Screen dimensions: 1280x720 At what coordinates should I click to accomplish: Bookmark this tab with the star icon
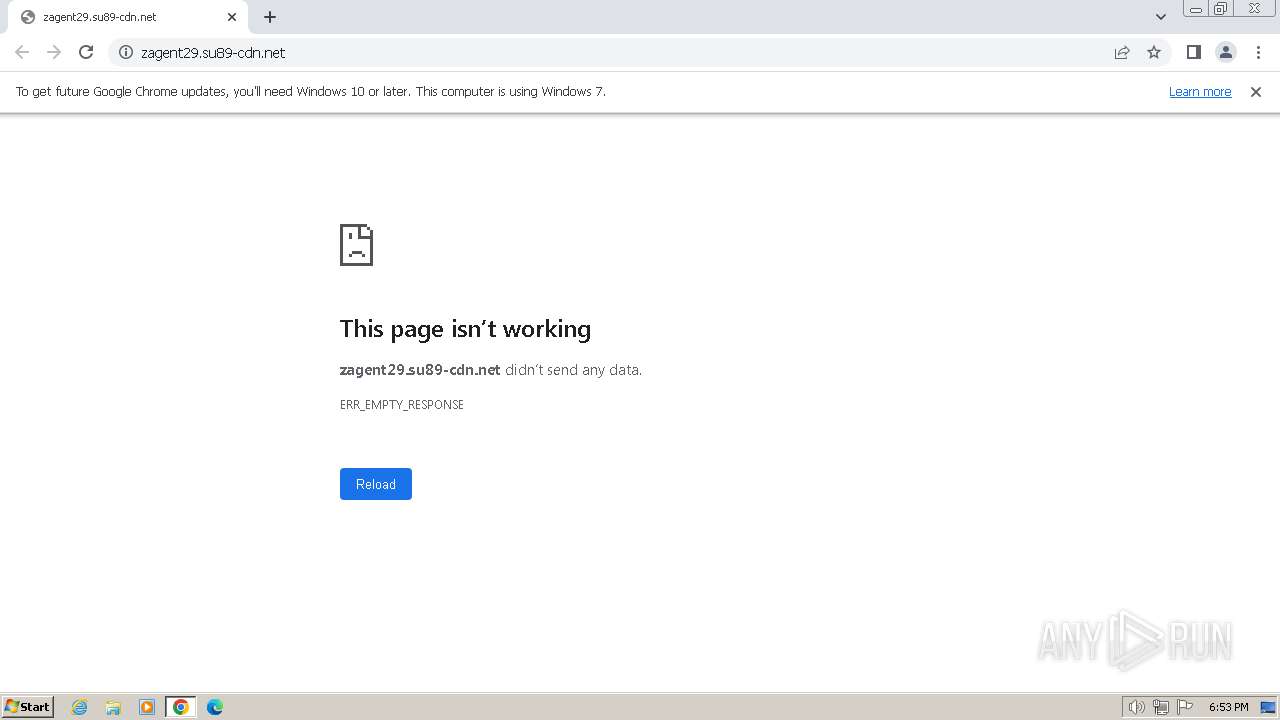coord(1154,52)
